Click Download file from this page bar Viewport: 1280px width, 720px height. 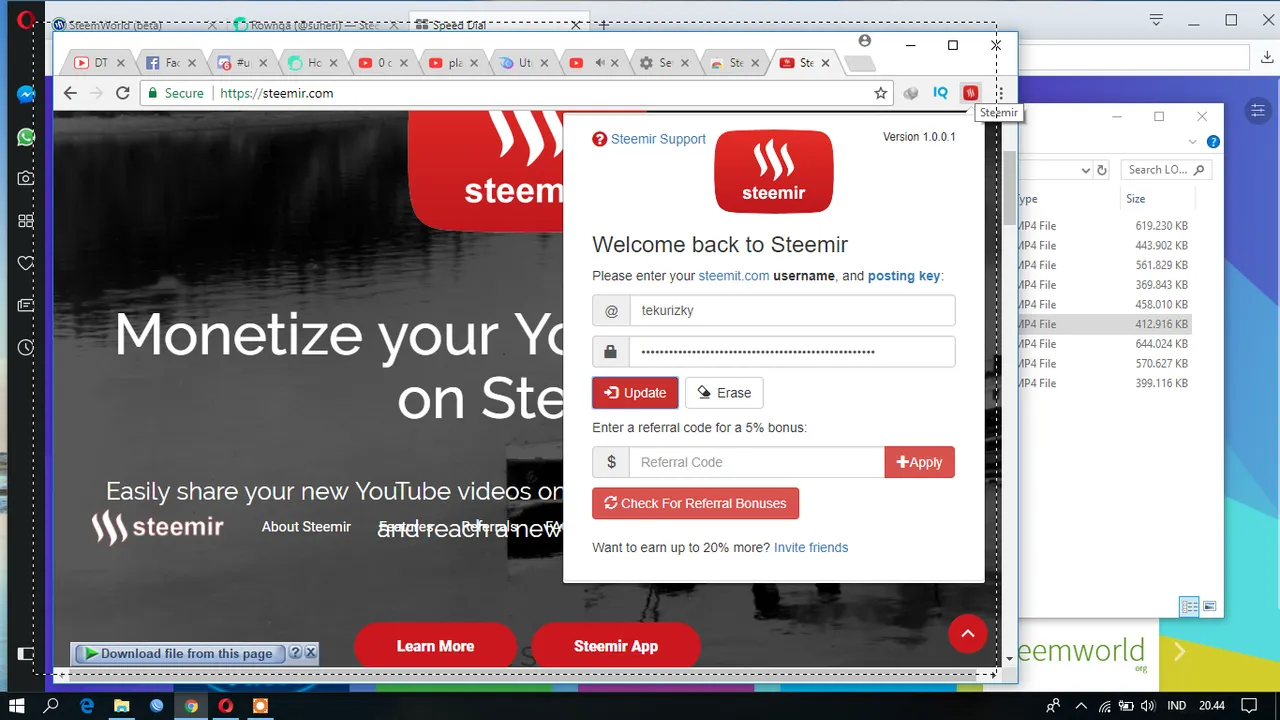pos(178,653)
